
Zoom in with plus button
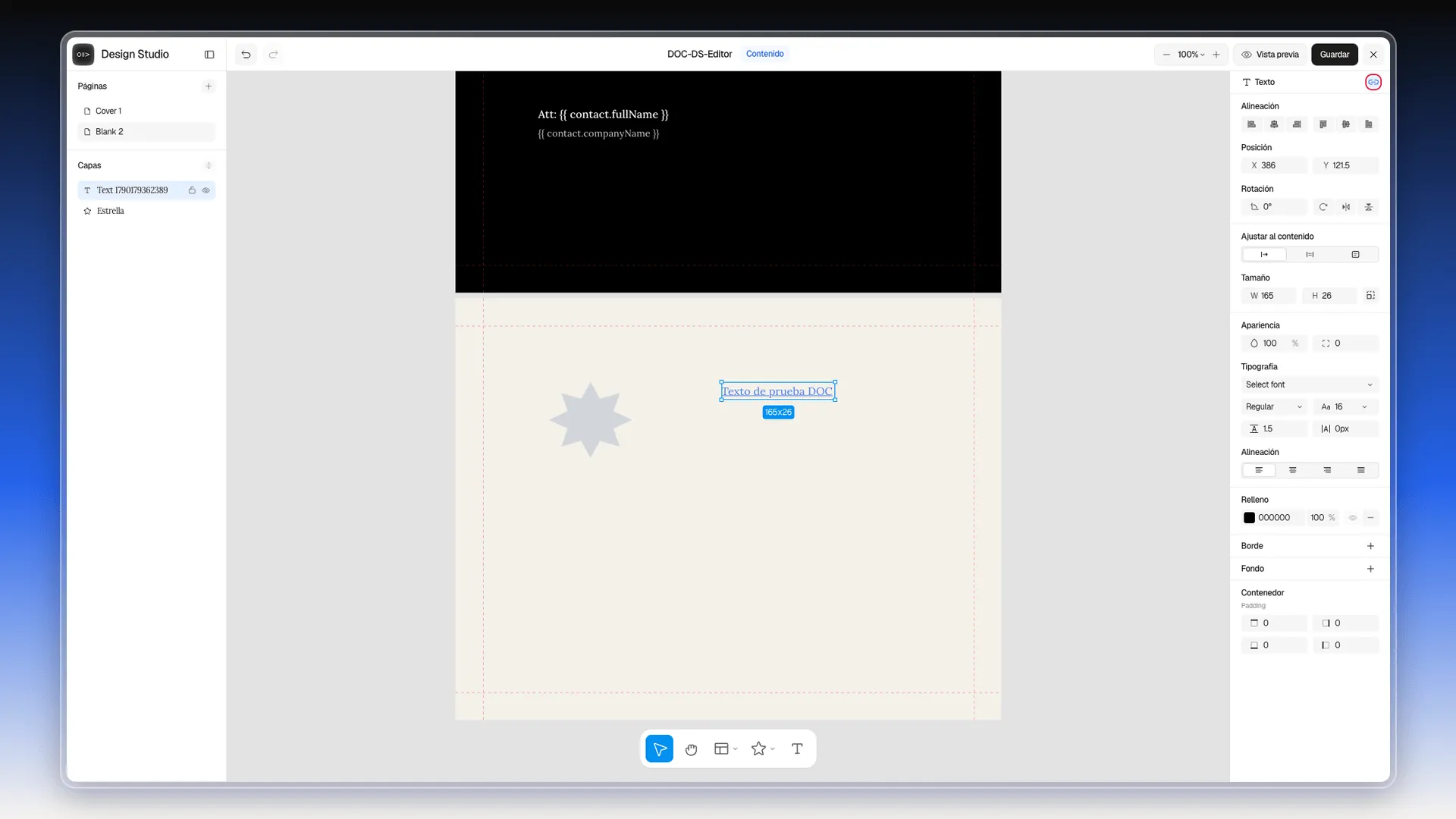coord(1216,55)
